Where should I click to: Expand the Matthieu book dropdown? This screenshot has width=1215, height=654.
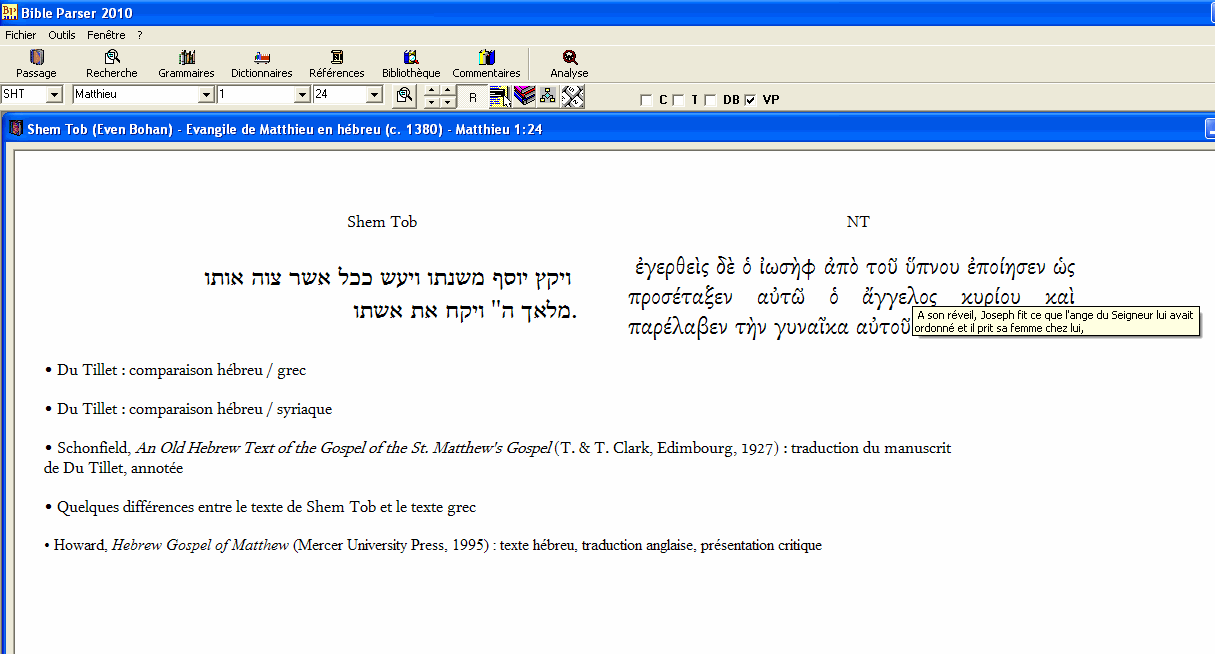click(207, 94)
